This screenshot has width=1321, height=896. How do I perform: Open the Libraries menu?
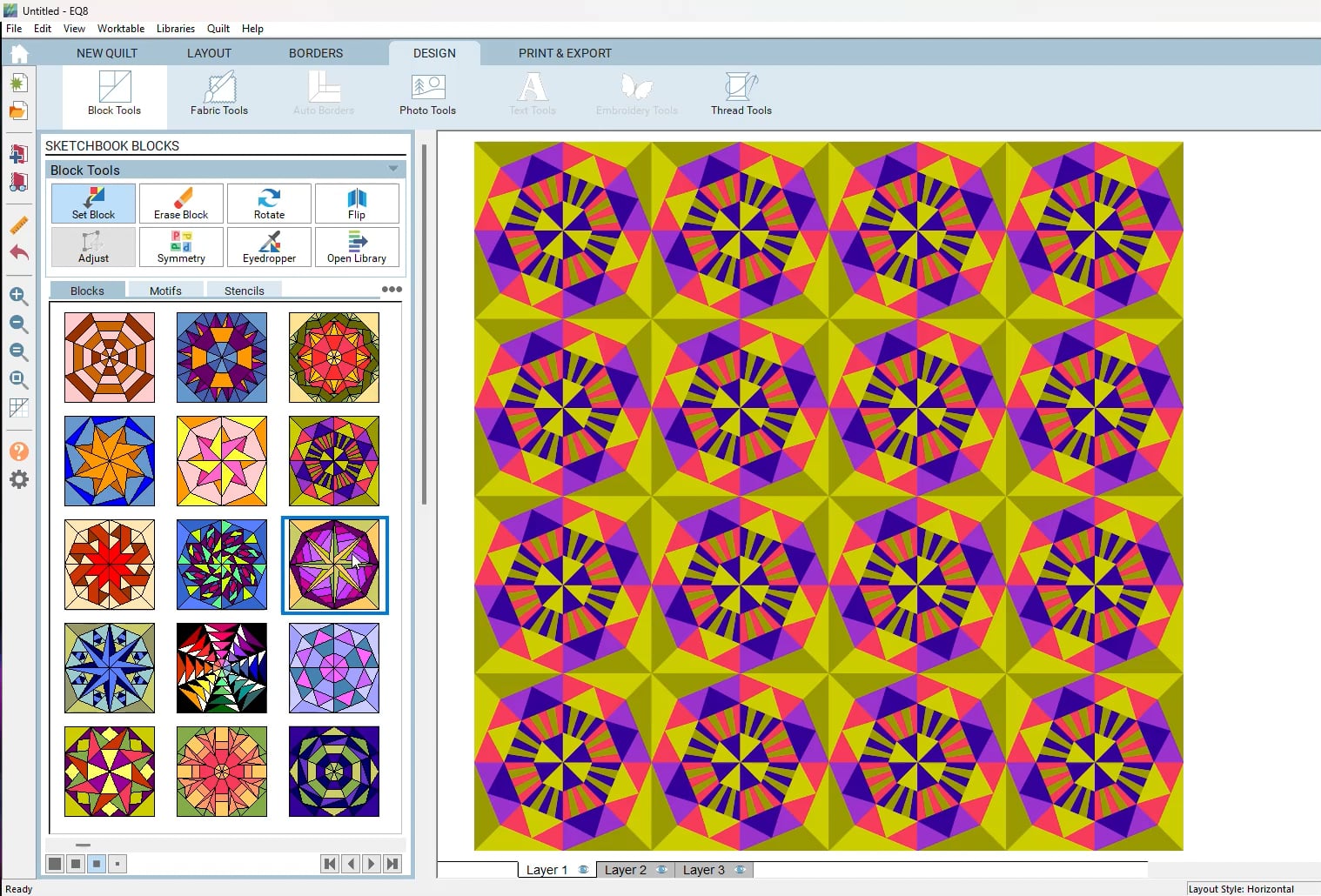pos(175,29)
